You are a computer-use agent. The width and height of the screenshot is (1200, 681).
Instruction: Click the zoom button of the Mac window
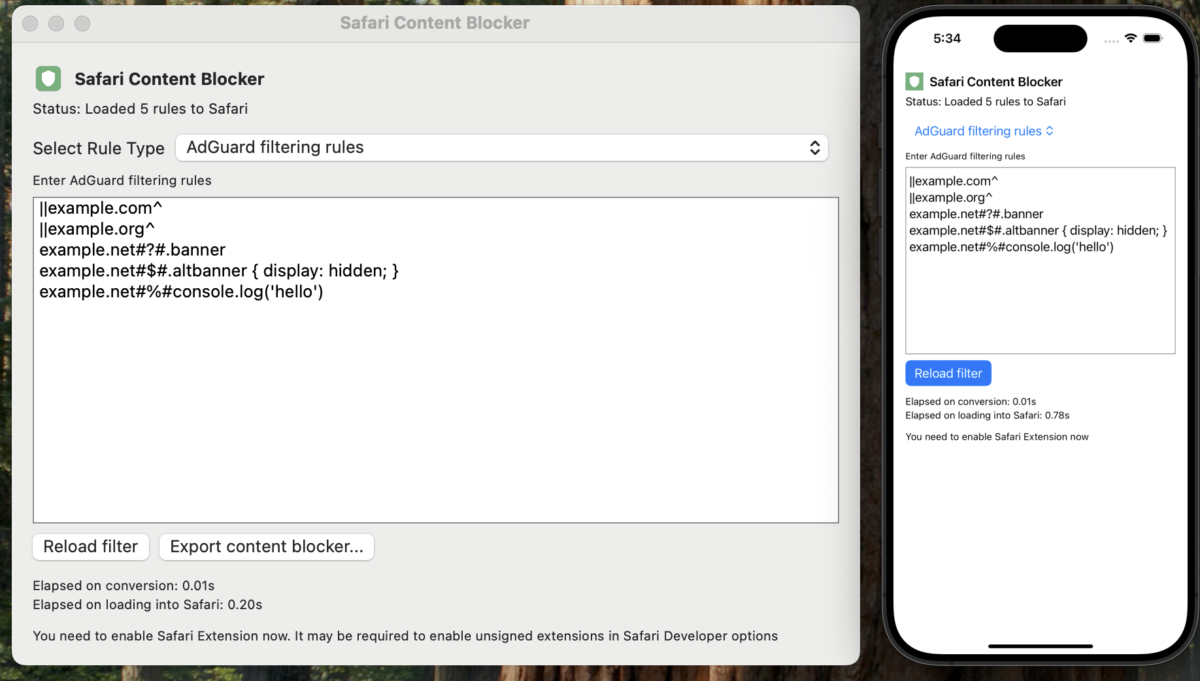point(82,23)
